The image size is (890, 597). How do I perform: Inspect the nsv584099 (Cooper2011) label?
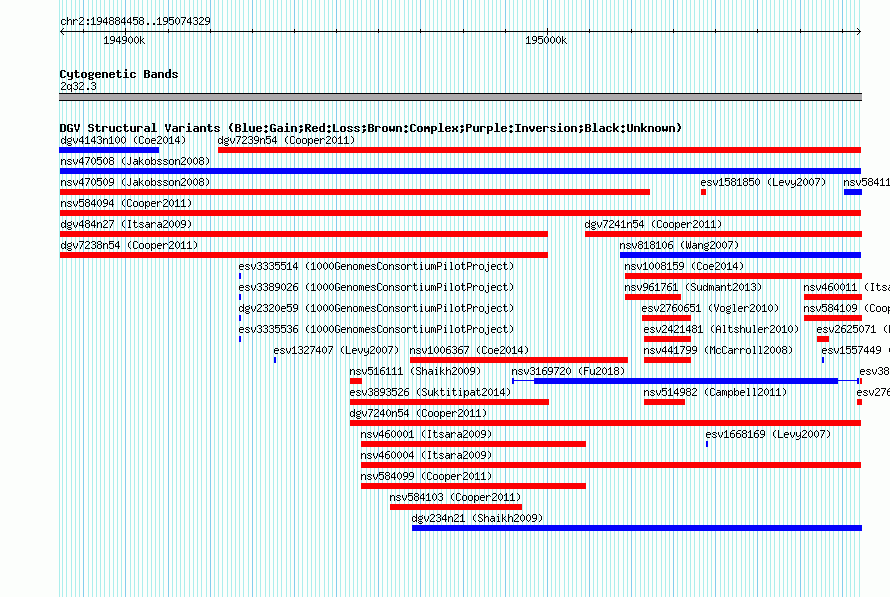click(426, 476)
